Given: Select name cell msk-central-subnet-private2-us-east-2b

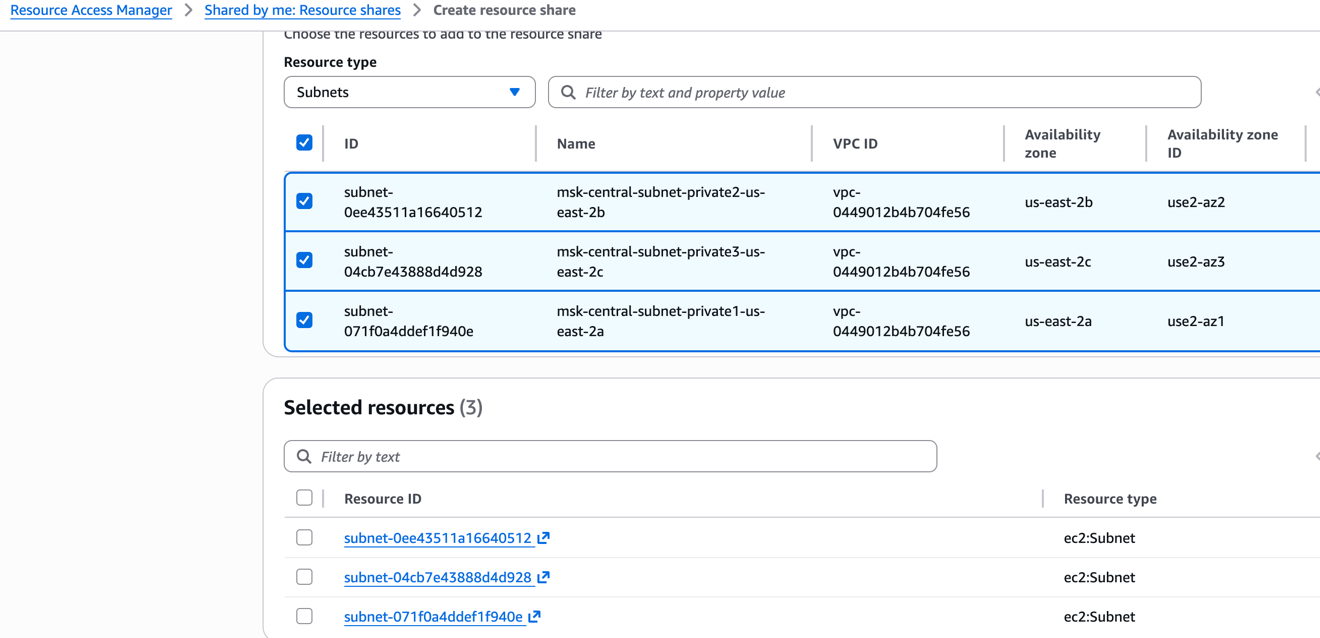Looking at the screenshot, I should tap(661, 202).
